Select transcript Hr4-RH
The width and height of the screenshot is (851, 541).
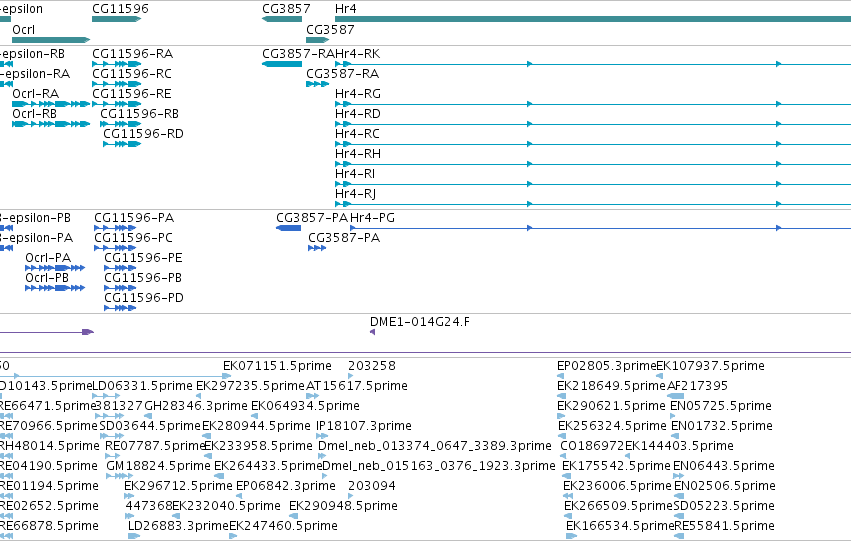click(x=593, y=164)
